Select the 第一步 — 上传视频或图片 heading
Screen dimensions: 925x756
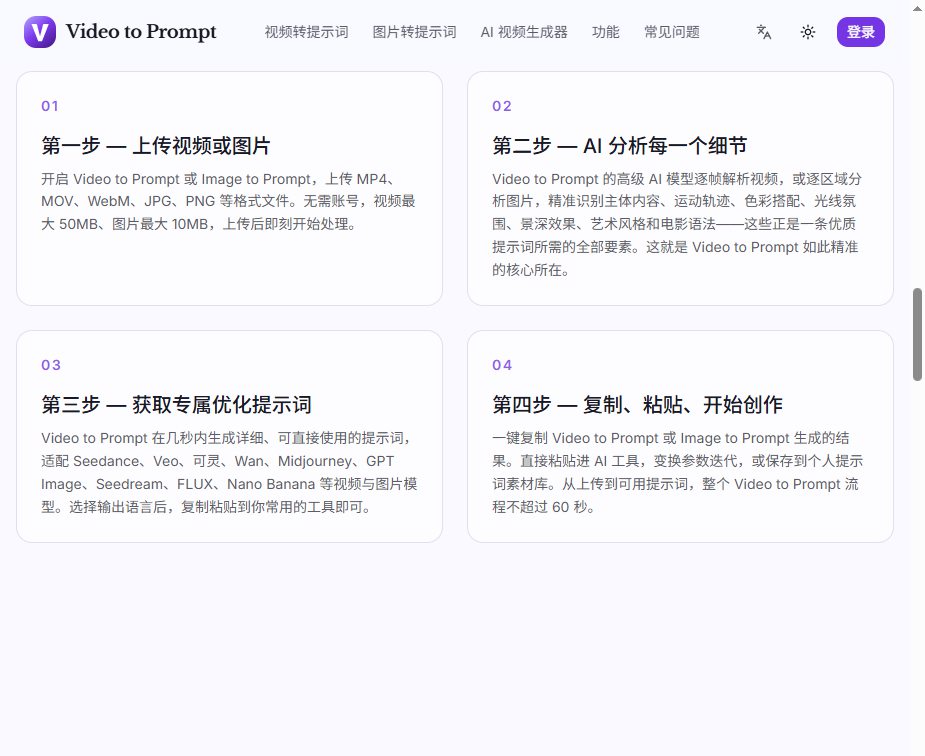pos(156,146)
